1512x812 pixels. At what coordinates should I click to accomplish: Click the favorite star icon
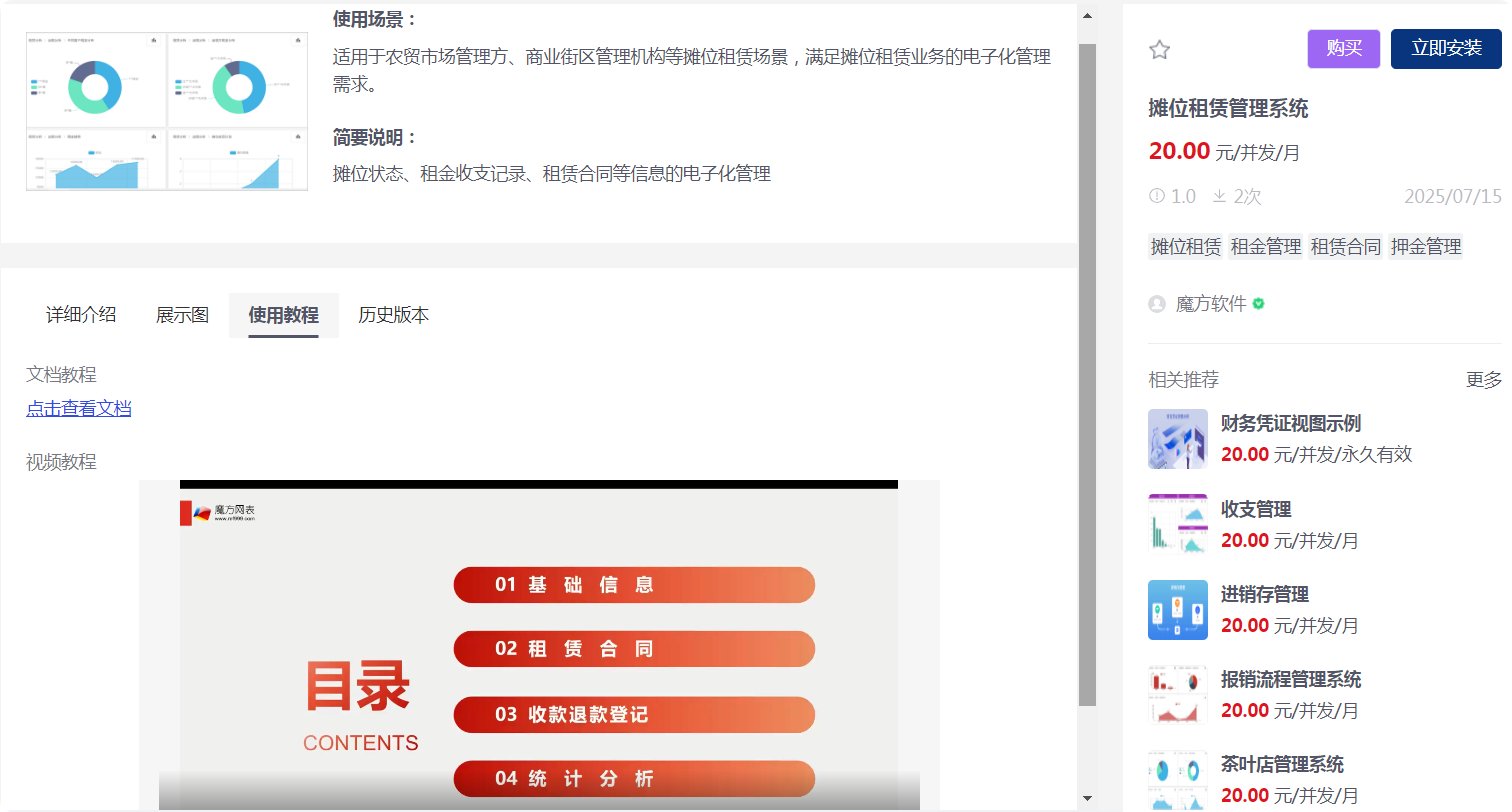click(1159, 50)
